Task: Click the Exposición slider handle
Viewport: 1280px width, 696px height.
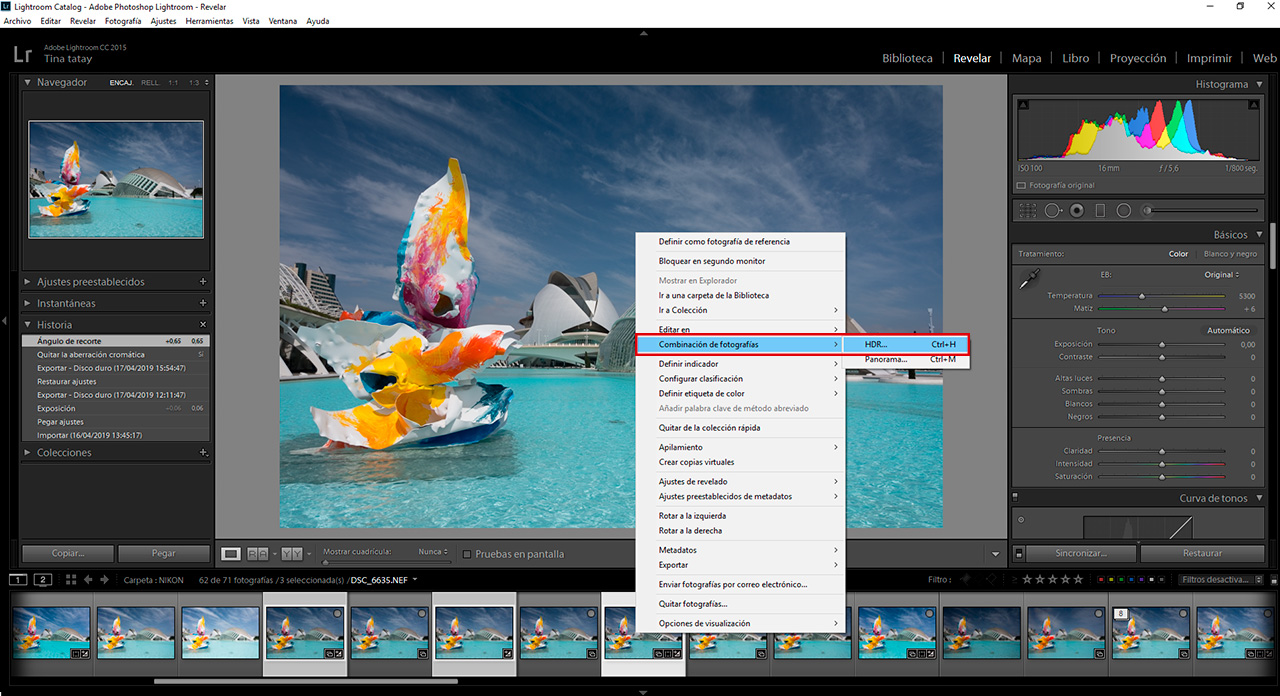Action: (x=1162, y=344)
